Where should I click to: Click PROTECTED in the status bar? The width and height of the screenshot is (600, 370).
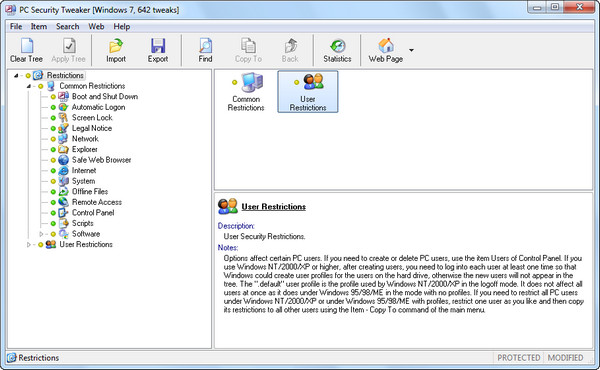pos(518,358)
